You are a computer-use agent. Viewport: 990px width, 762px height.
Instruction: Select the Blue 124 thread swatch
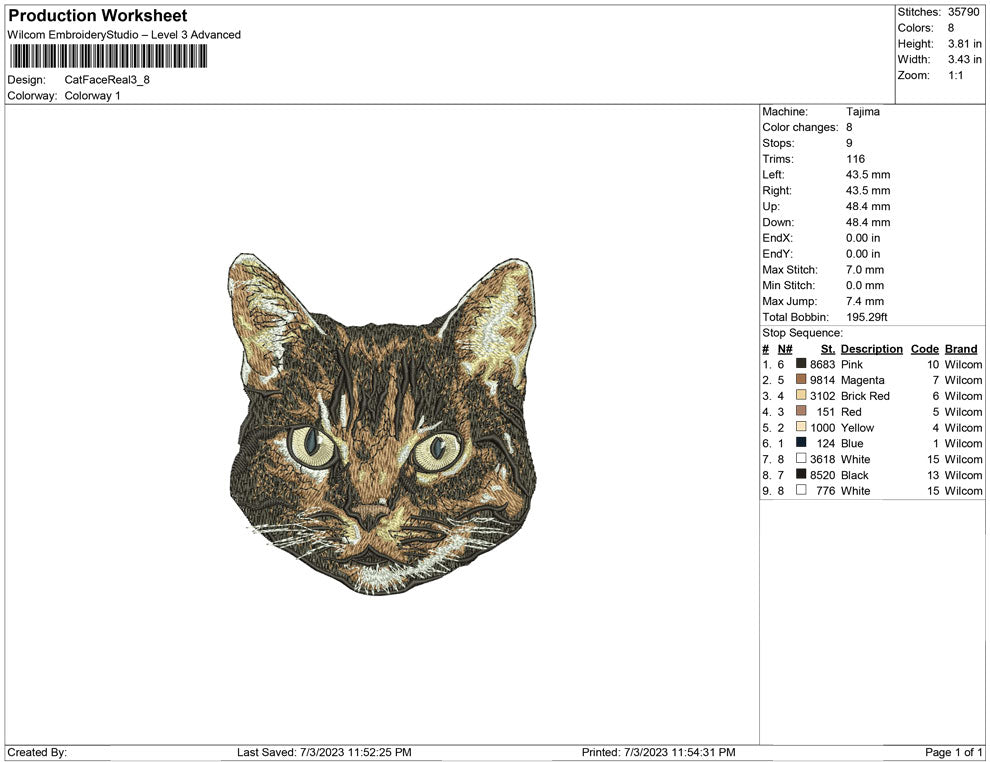(x=800, y=443)
